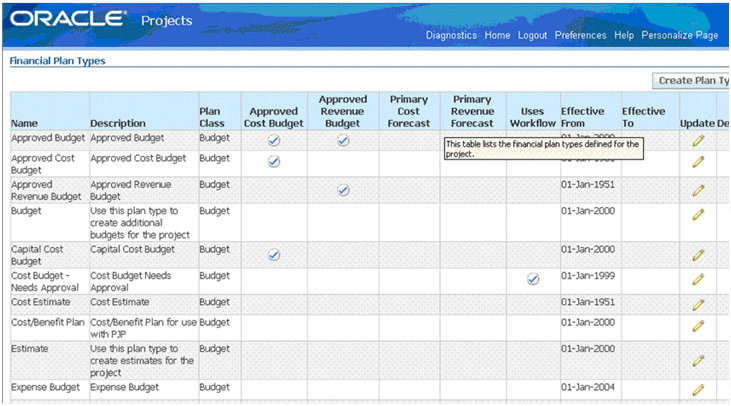
Task: Click description 'Cost/Benefit Plan for use with PJP'
Action: click(x=143, y=328)
